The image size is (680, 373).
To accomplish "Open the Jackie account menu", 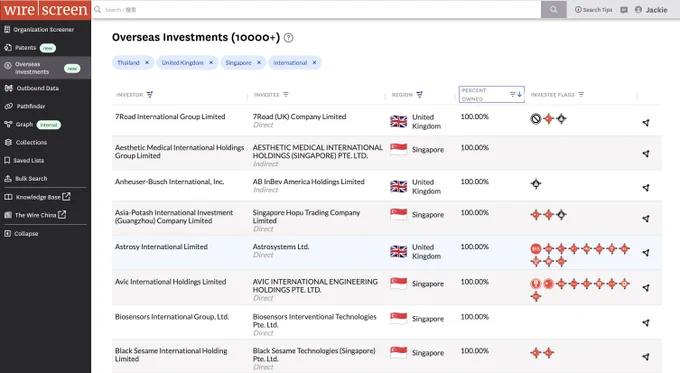I will point(651,10).
